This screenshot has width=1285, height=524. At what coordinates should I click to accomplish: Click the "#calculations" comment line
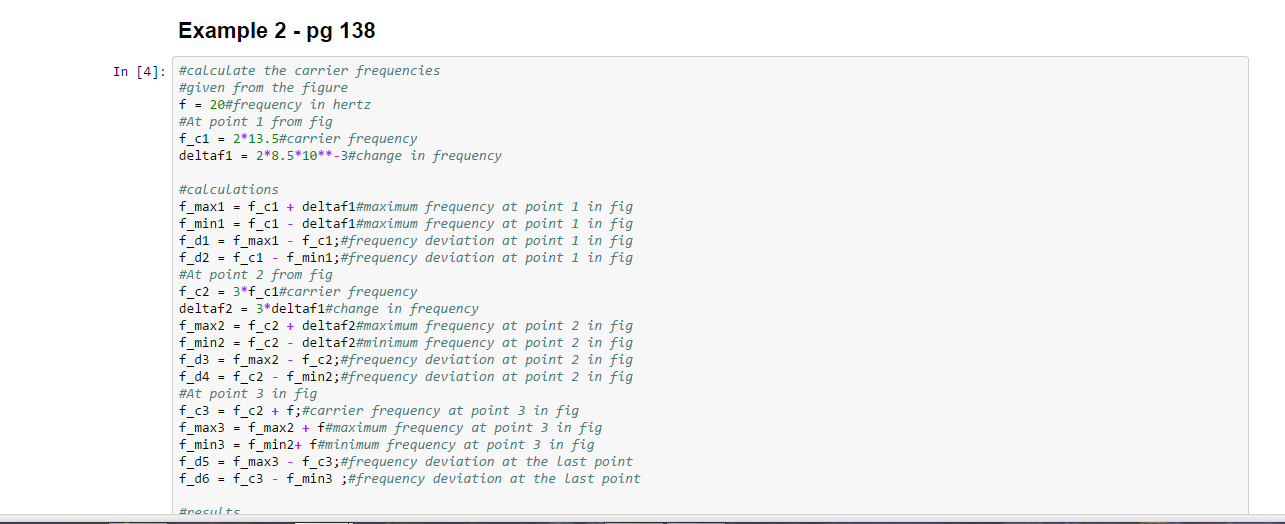[x=229, y=190]
